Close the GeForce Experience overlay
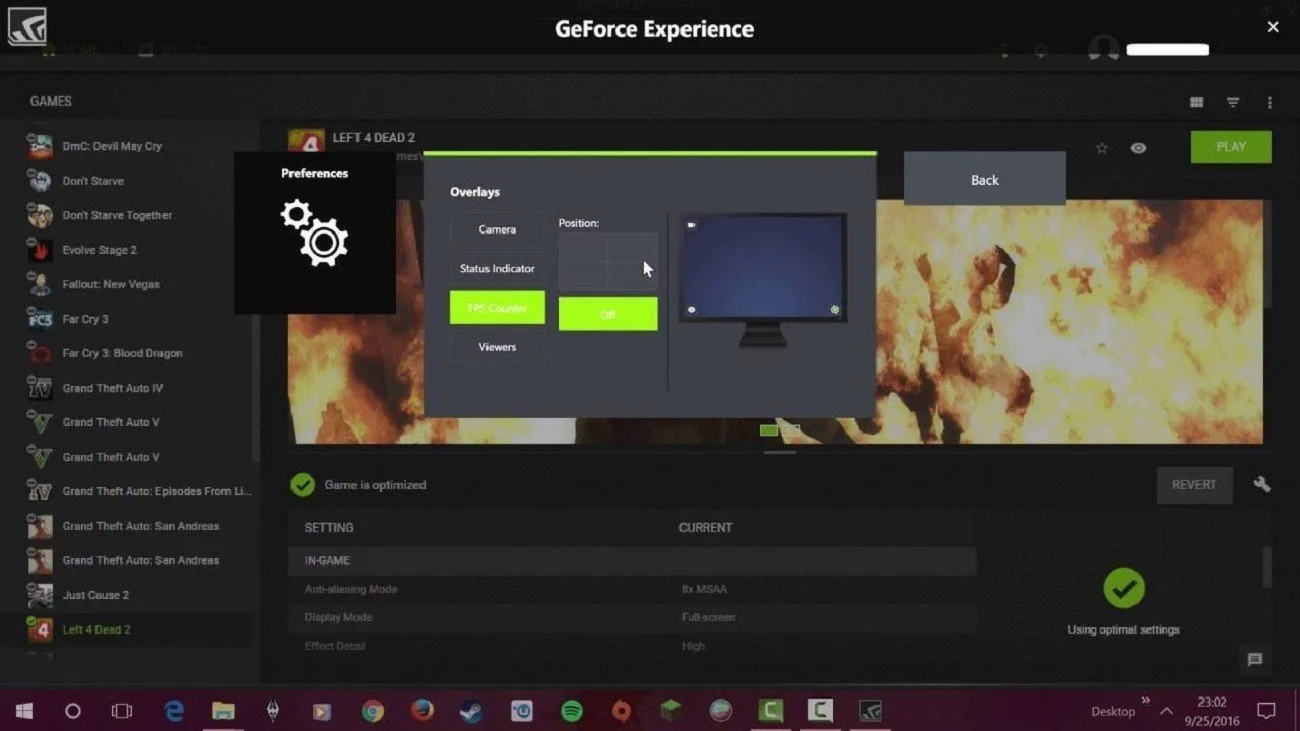 click(1273, 27)
